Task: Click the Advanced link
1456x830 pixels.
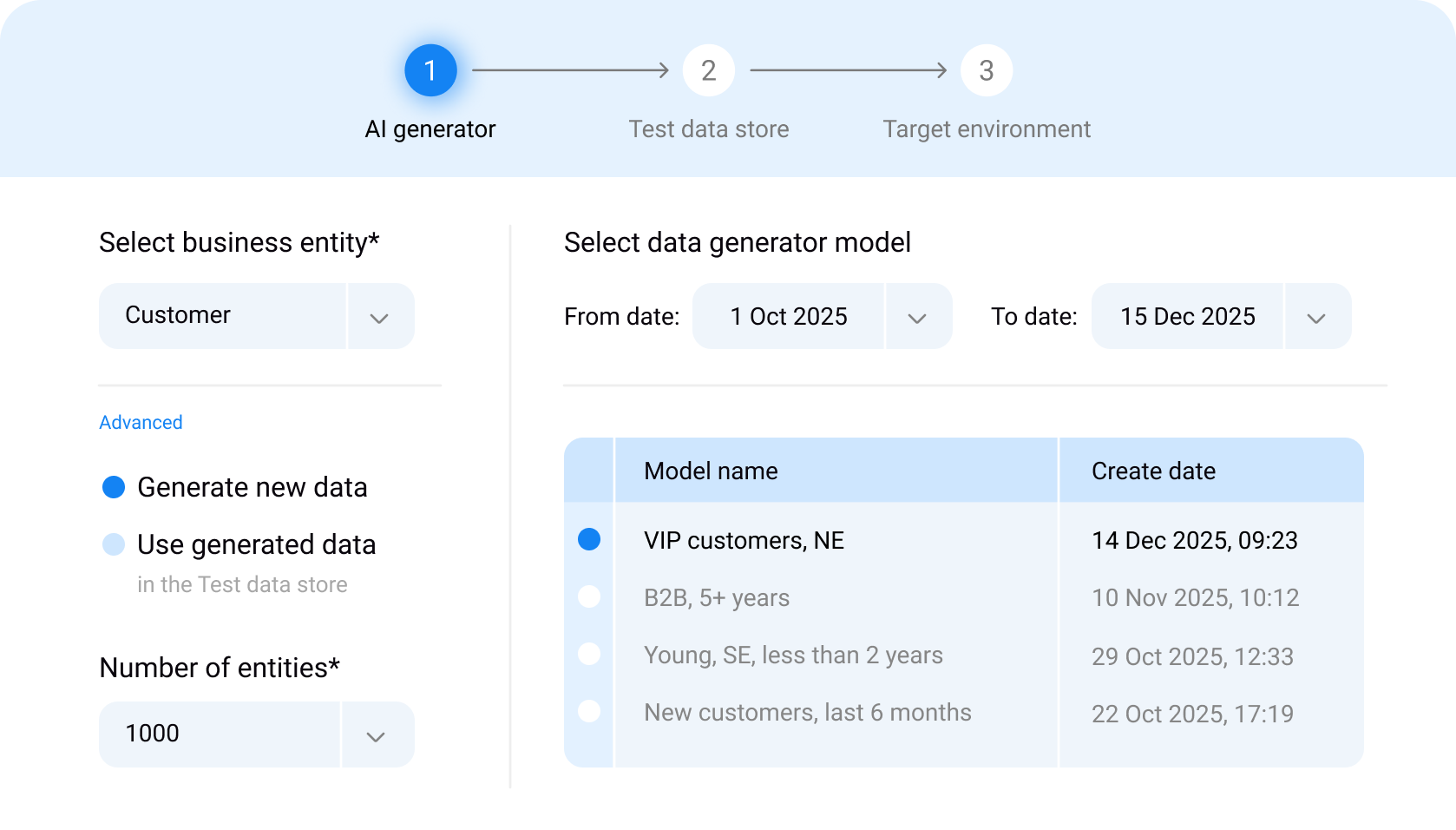Action: (x=141, y=422)
